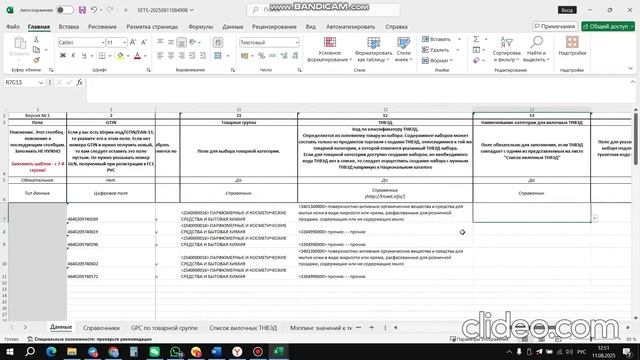The height and width of the screenshot is (360, 640).
Task: Expand the formula bar with chevron
Action: point(632,82)
